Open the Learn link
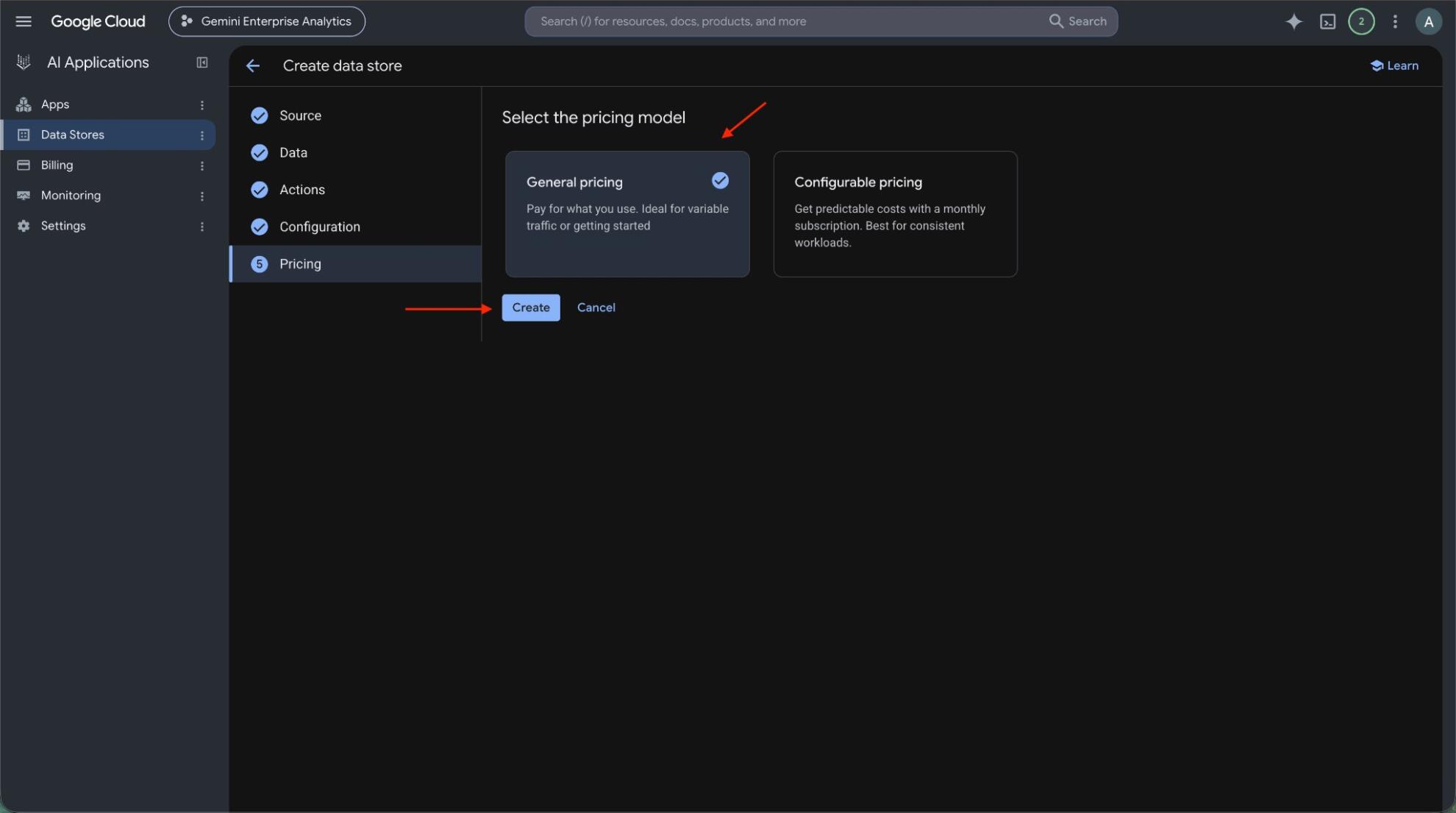Screen dimensions: 1456x813 coord(1394,65)
